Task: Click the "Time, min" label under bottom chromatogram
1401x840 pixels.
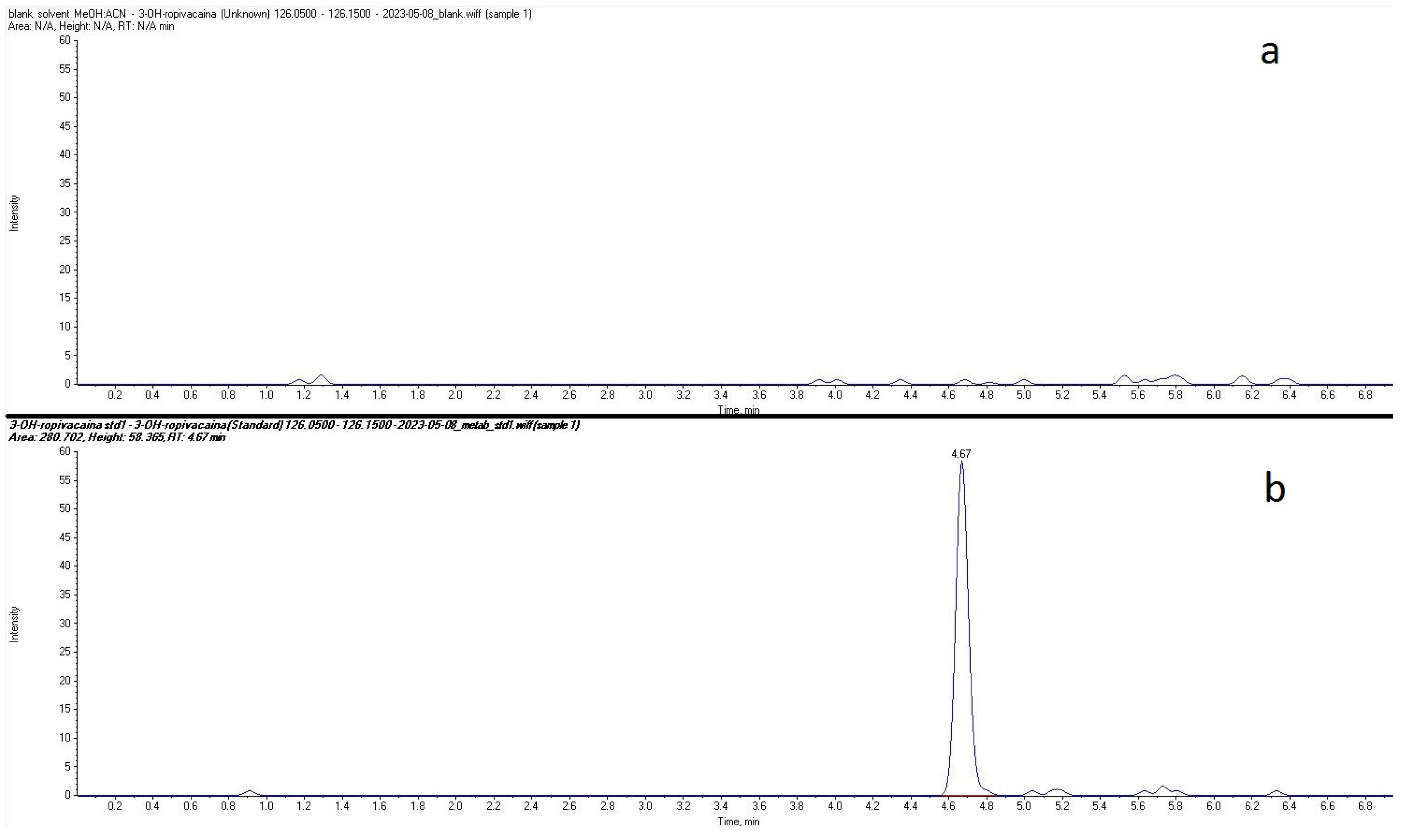Action: pos(738,821)
